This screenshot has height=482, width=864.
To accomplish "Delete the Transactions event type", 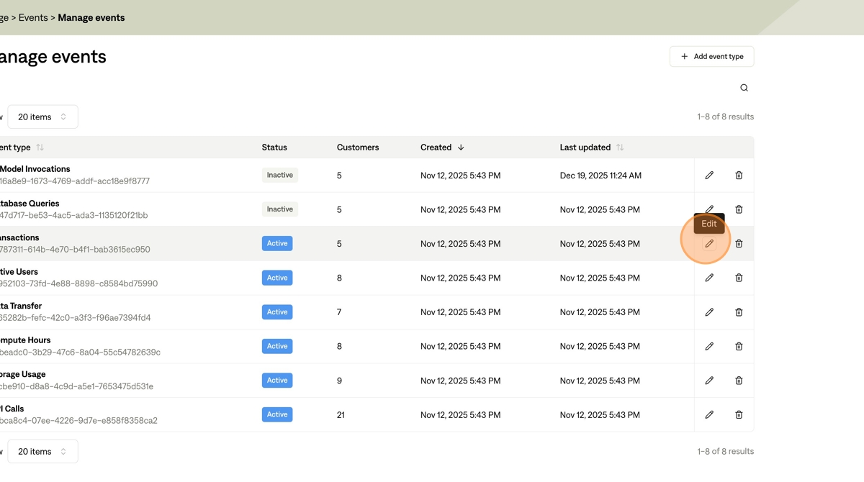I will (739, 243).
